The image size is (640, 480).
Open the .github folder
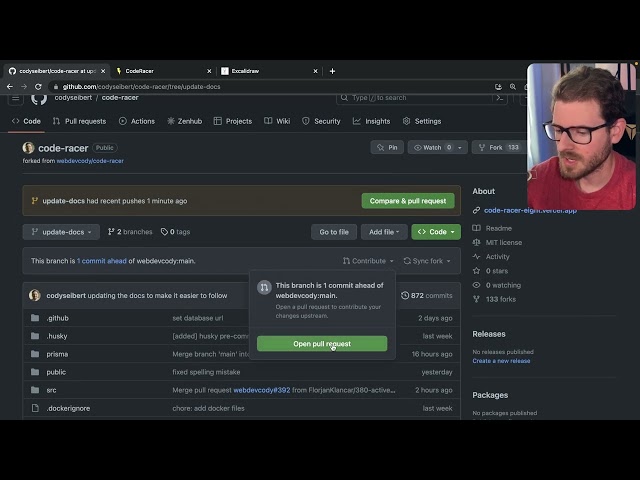pos(58,318)
